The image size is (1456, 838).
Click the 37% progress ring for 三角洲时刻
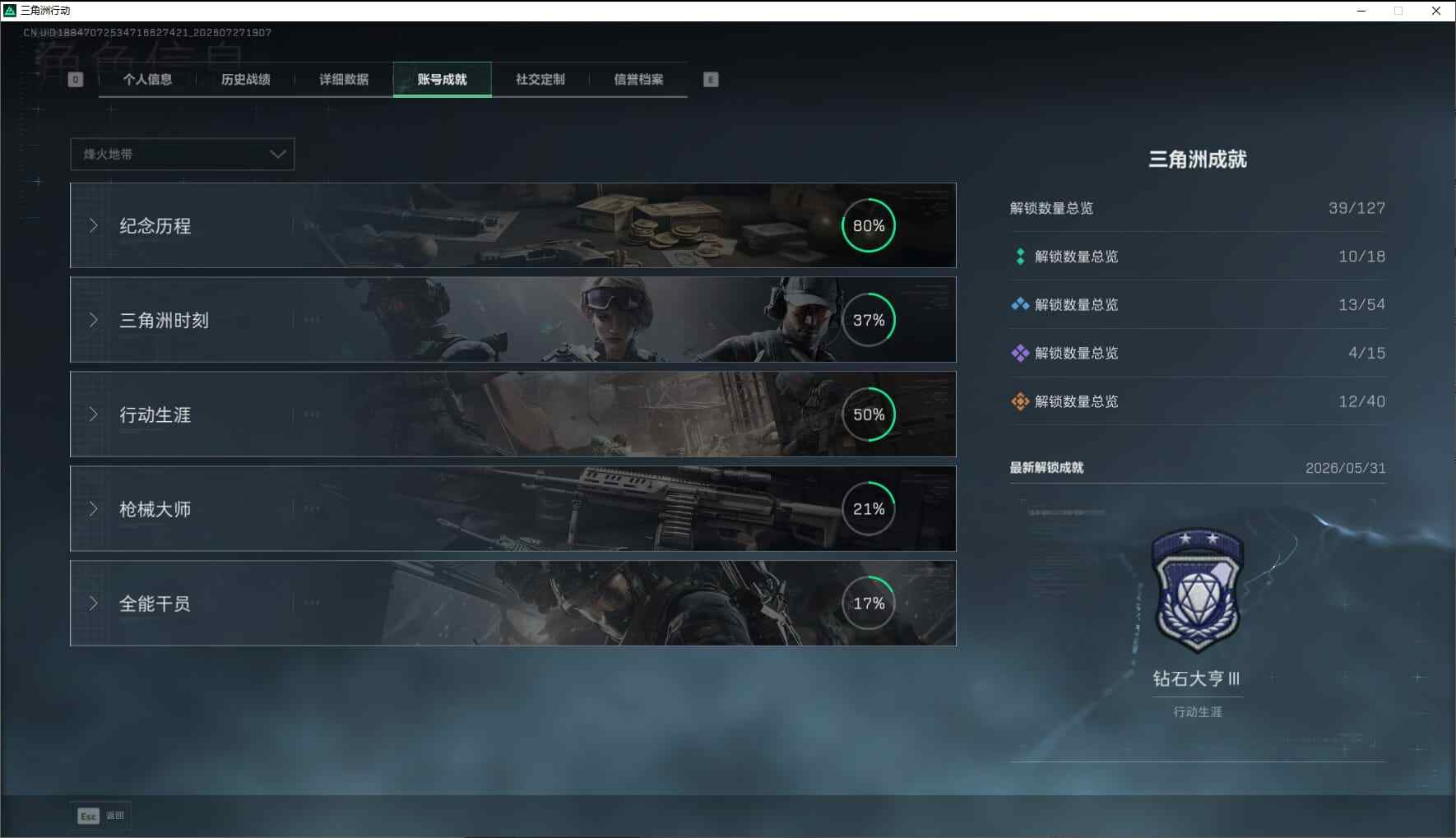(x=869, y=320)
